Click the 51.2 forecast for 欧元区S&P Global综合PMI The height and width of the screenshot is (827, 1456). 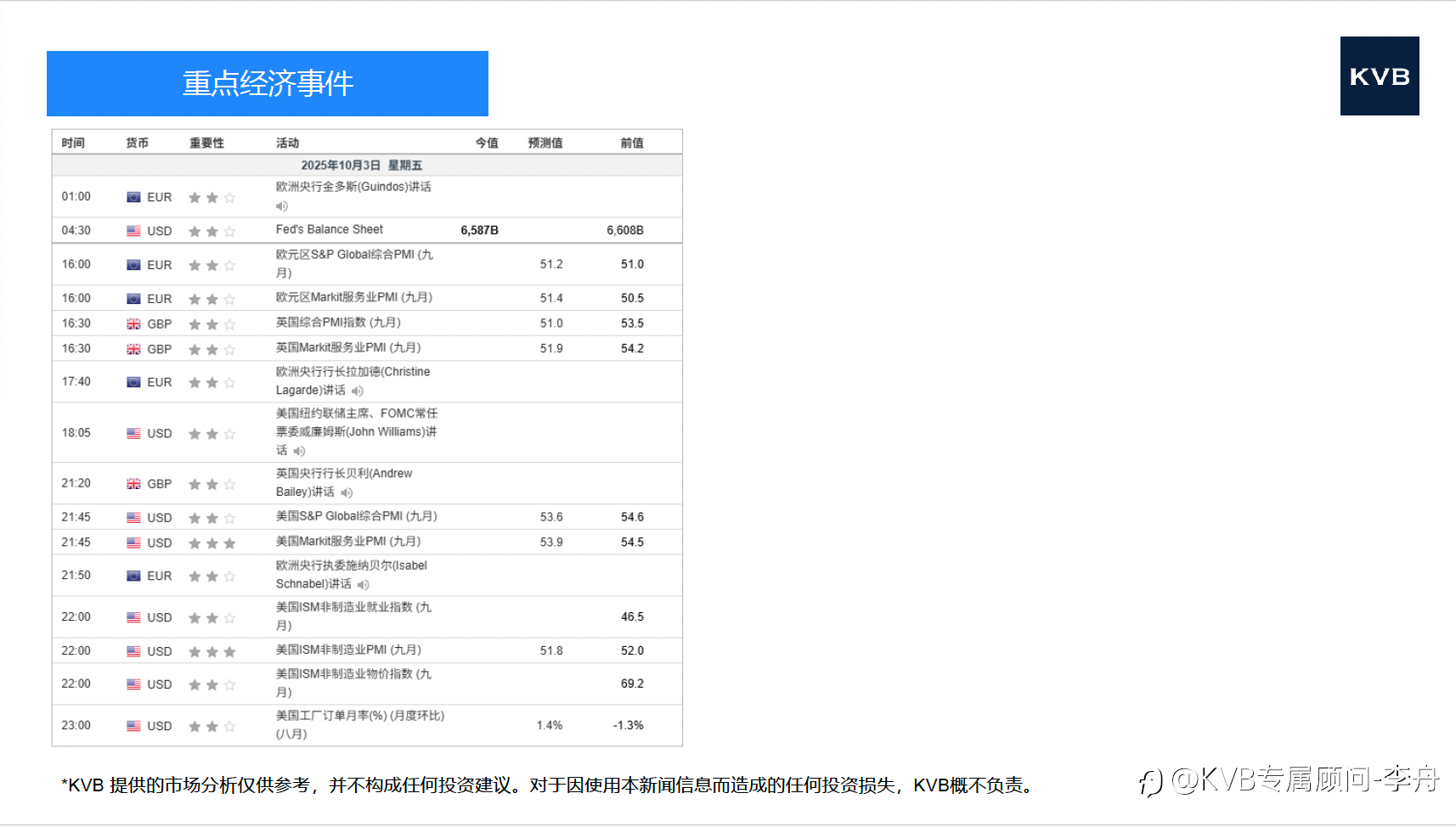(551, 264)
